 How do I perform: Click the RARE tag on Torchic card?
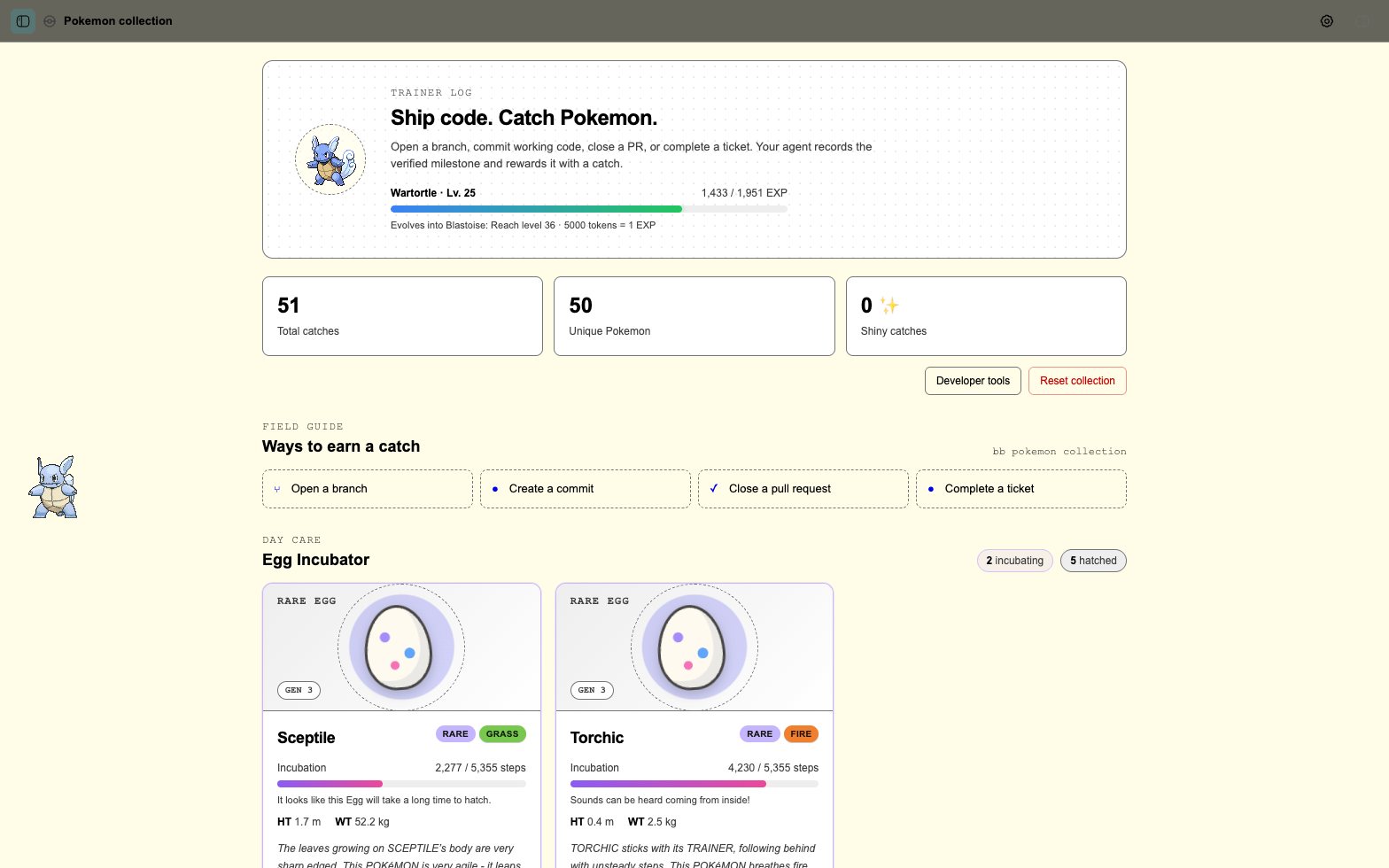pos(759,734)
